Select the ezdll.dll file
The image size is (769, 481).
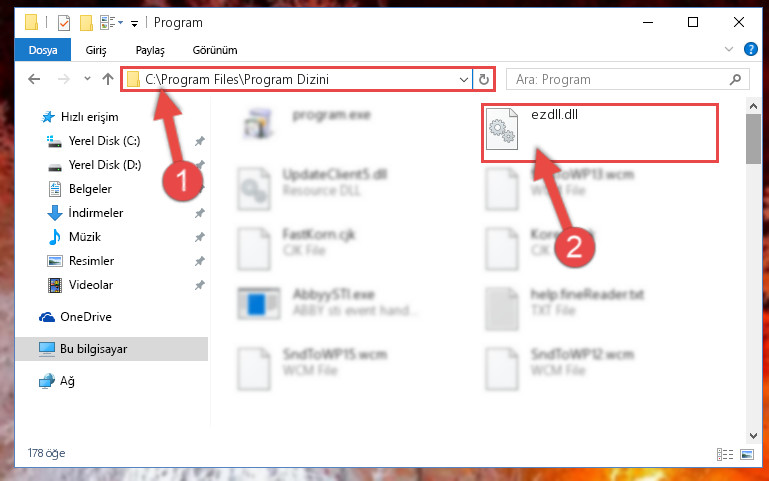tap(599, 132)
